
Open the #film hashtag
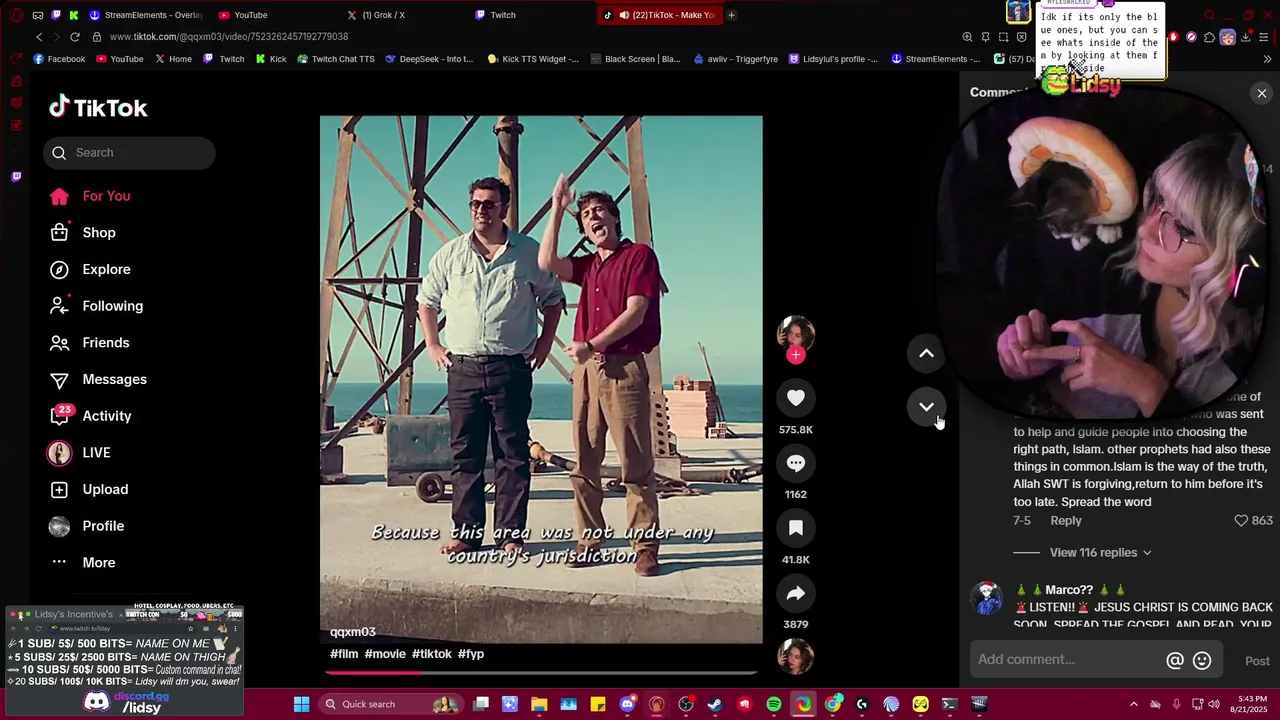pos(344,654)
